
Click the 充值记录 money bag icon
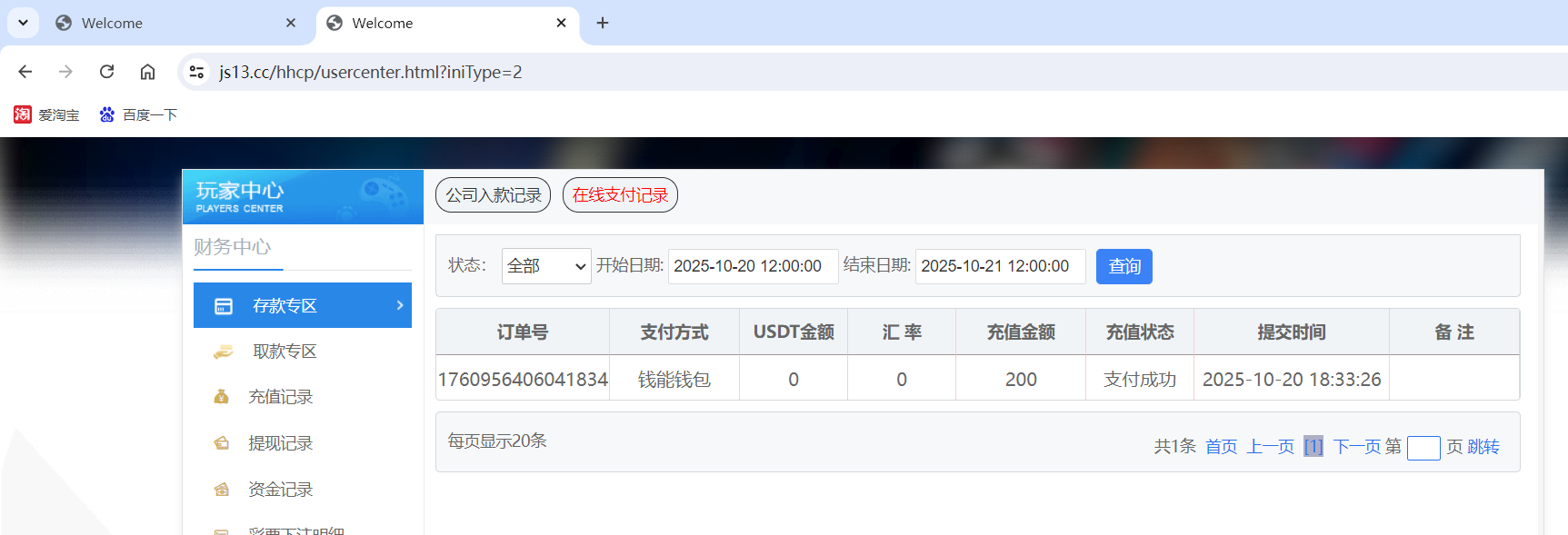[221, 397]
